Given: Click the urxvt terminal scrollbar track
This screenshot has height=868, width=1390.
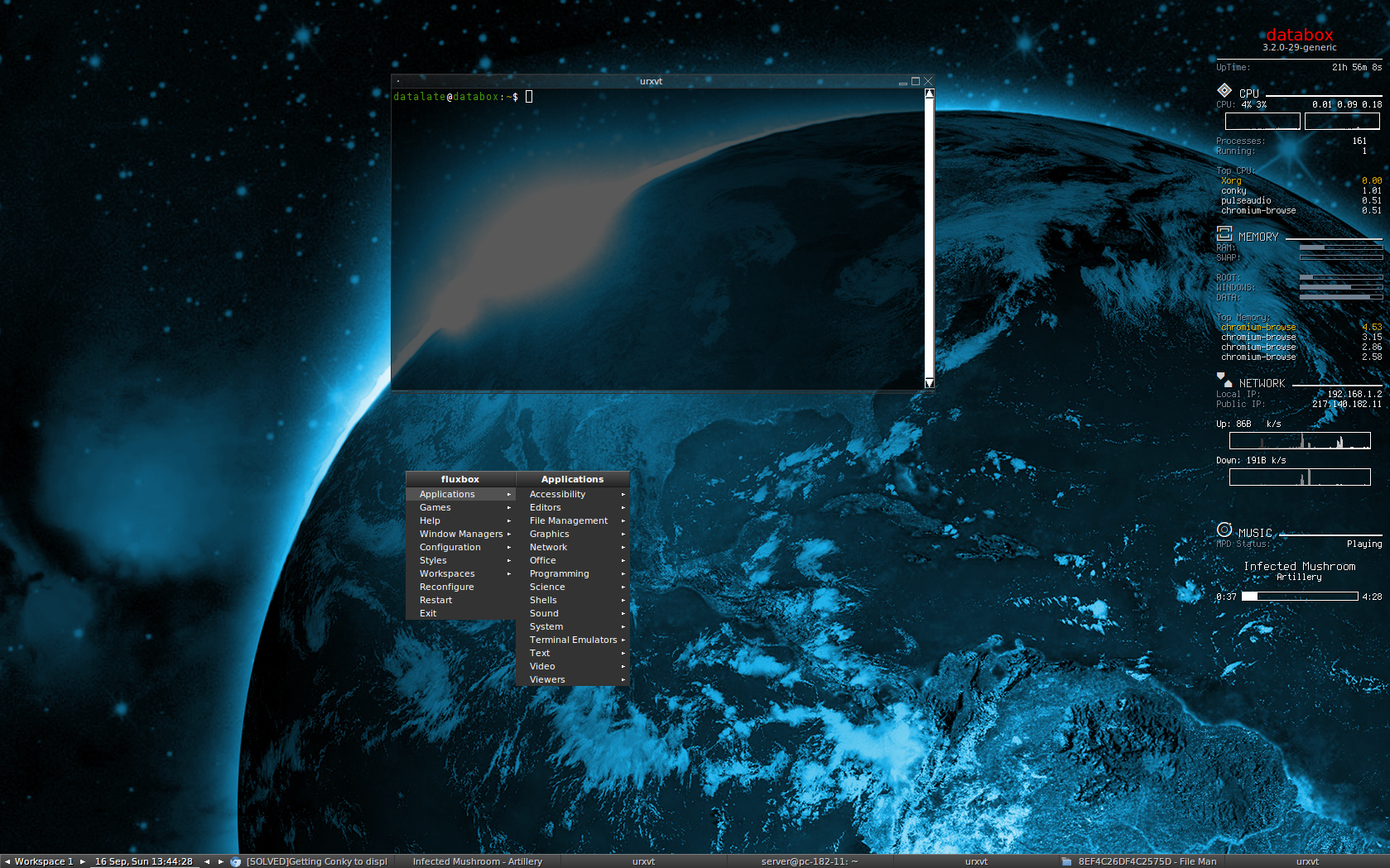Looking at the screenshot, I should tap(930, 238).
